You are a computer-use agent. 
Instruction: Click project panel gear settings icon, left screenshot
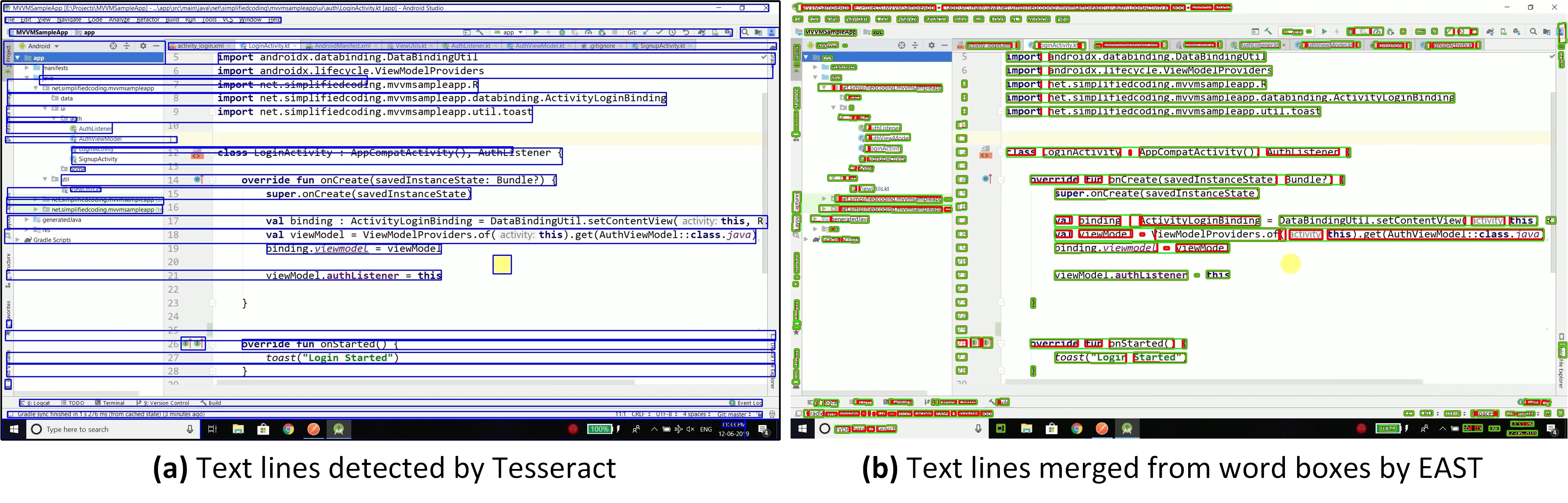pos(143,46)
